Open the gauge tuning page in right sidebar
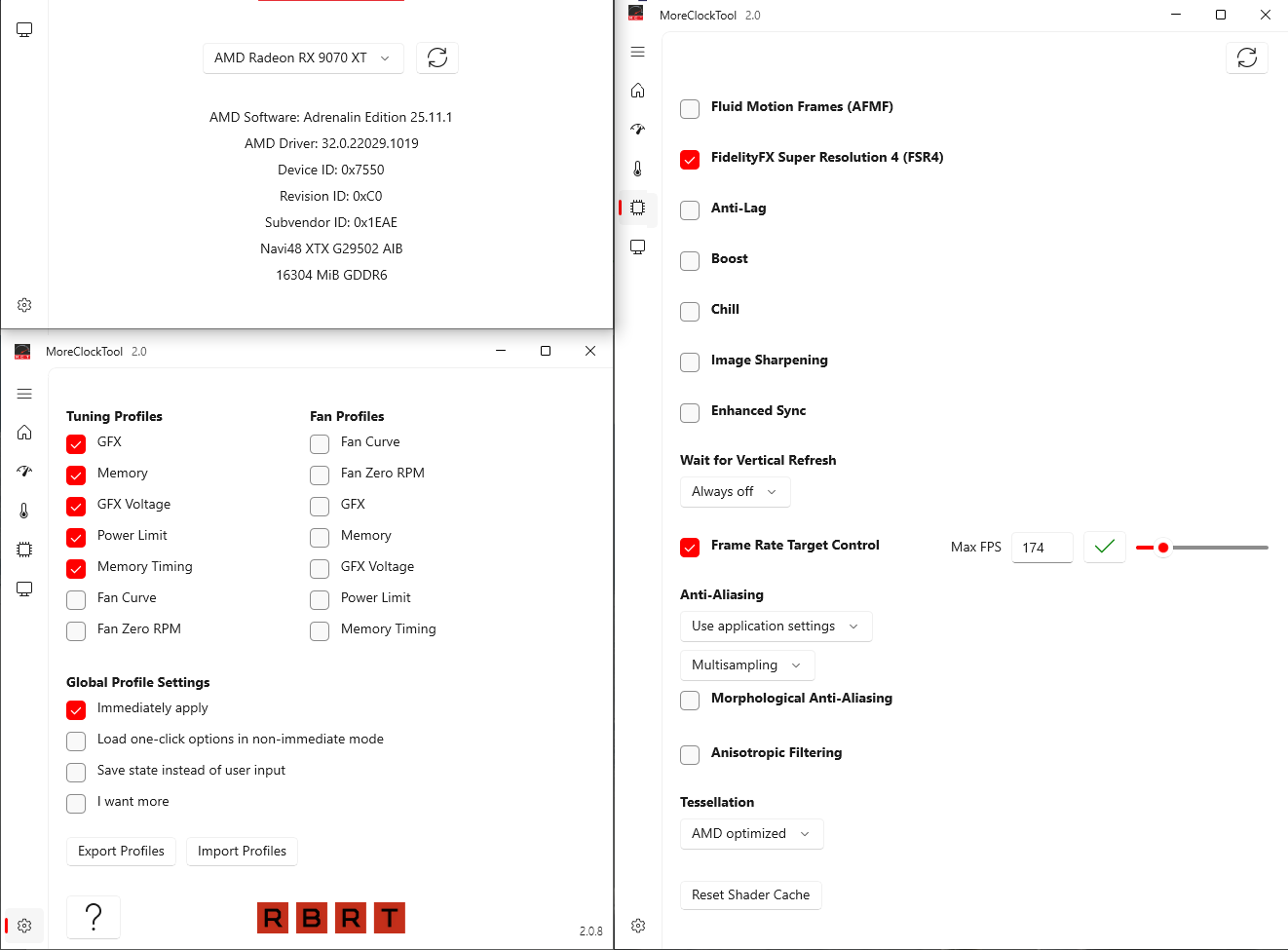 pyautogui.click(x=638, y=130)
